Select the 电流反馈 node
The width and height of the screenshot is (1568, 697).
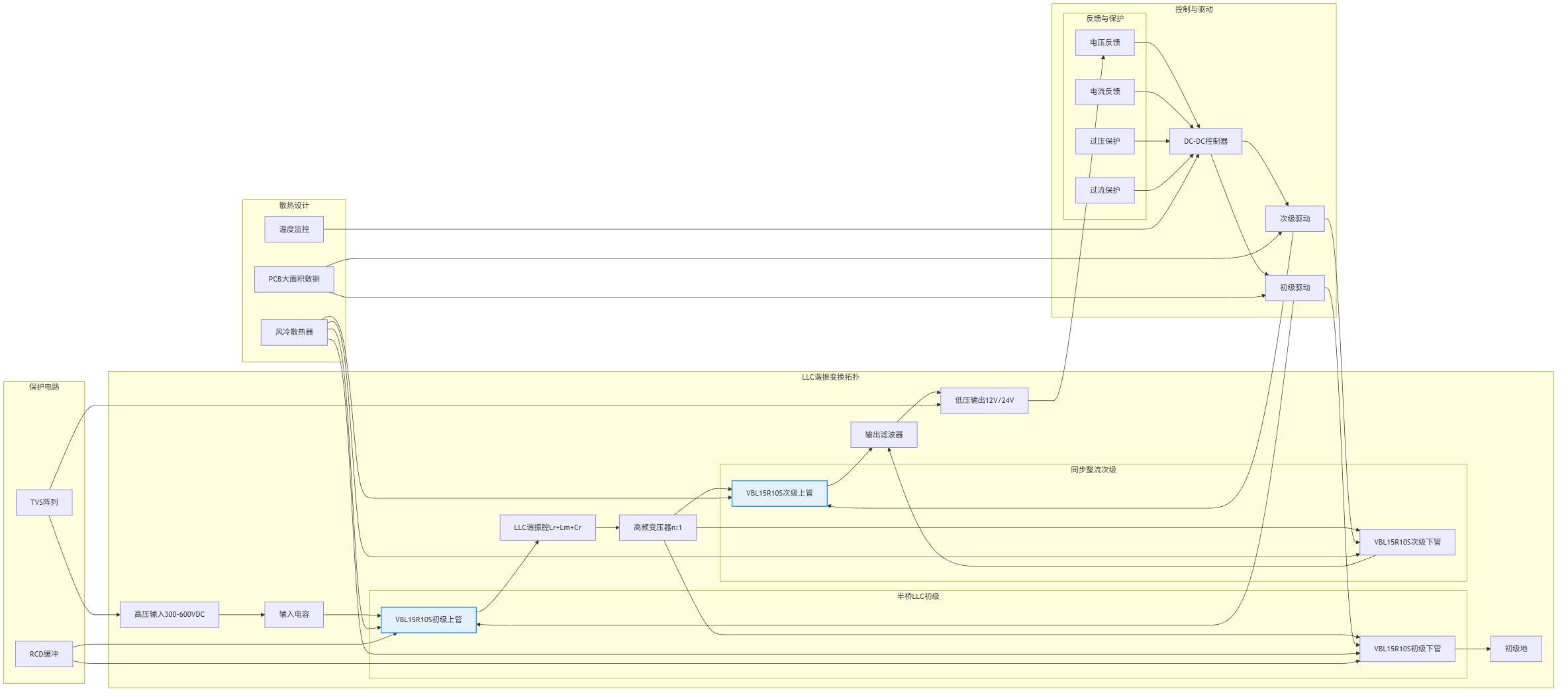[1104, 91]
